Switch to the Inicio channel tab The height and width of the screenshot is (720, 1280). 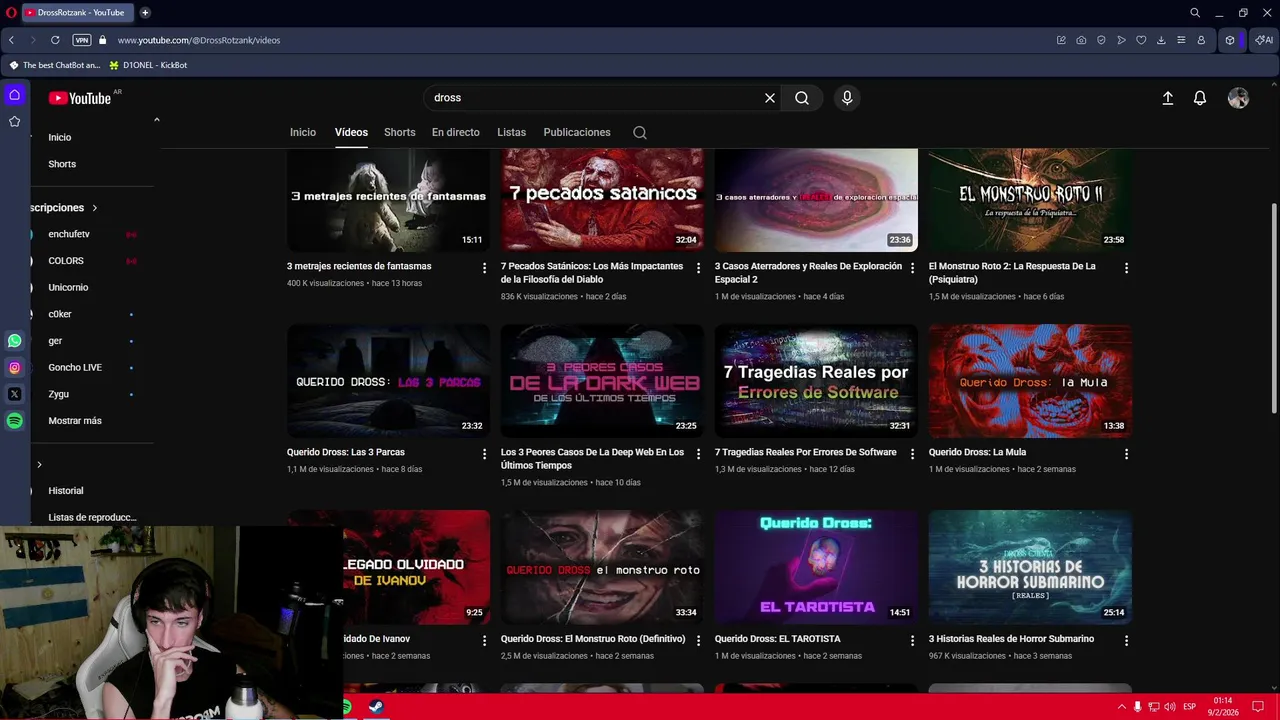point(303,132)
